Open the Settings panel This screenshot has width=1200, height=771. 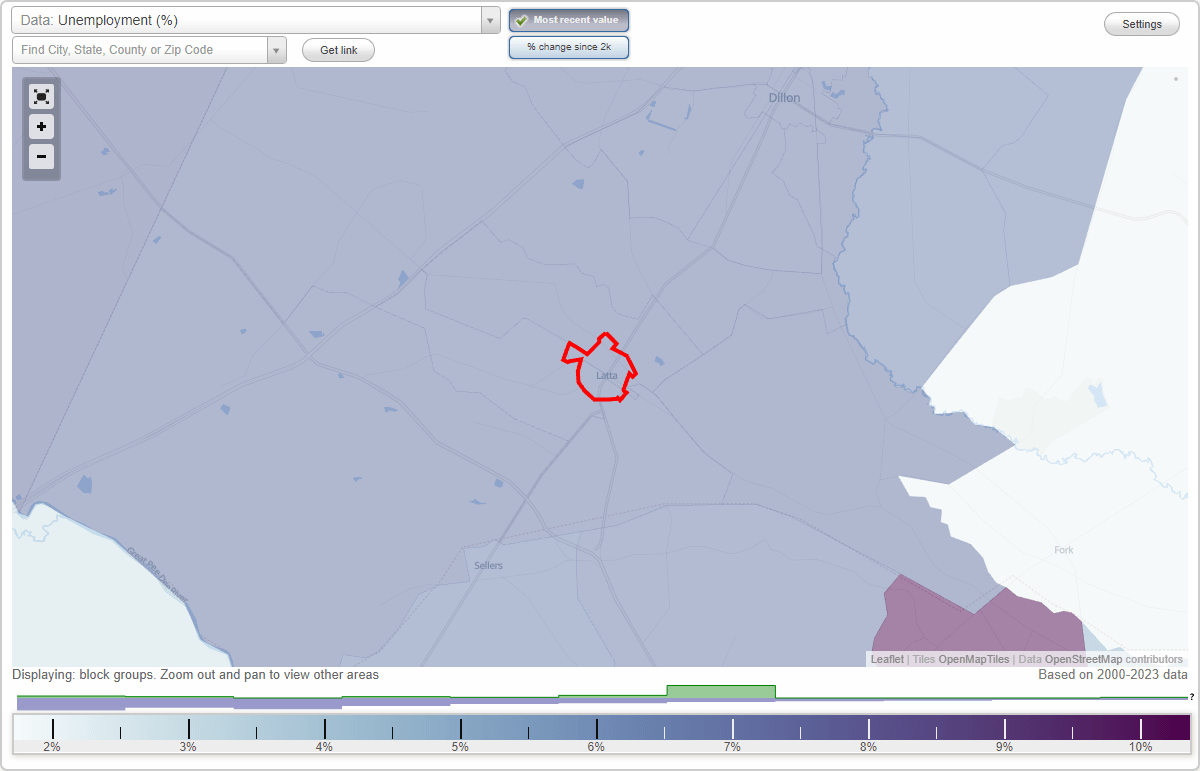1141,23
